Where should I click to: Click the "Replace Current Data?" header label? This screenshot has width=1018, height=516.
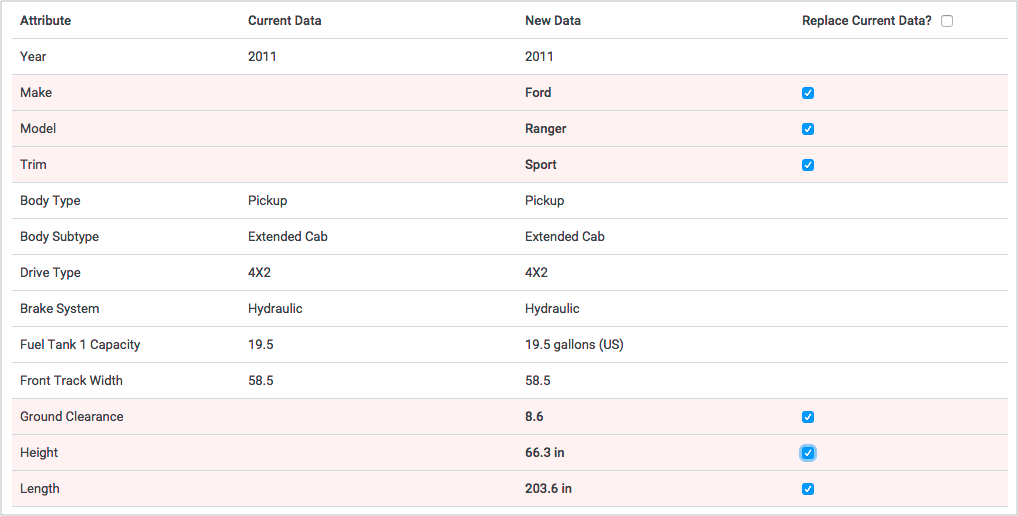click(x=866, y=21)
